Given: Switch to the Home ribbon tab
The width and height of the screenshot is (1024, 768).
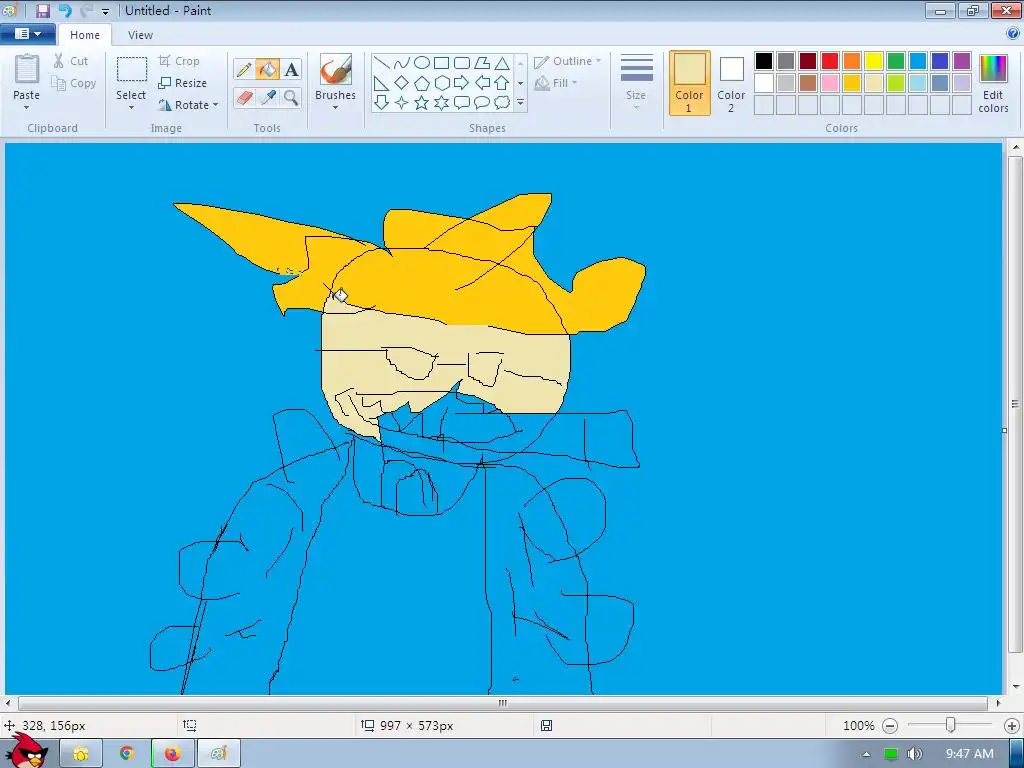Looking at the screenshot, I should pyautogui.click(x=85, y=35).
